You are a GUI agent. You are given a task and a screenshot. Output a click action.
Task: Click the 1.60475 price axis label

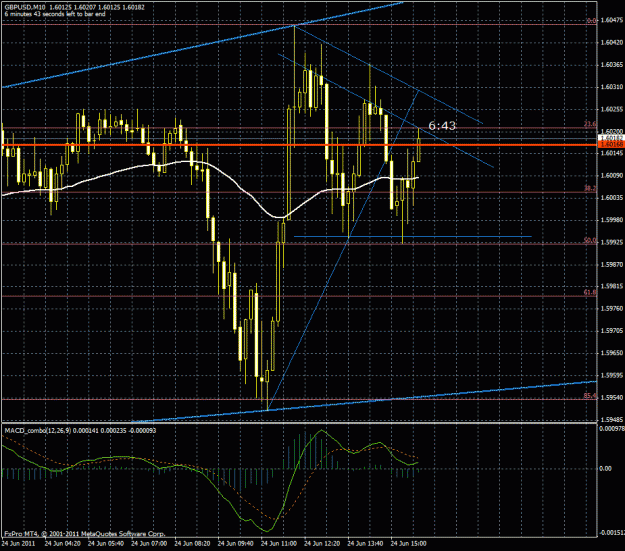pyautogui.click(x=611, y=20)
